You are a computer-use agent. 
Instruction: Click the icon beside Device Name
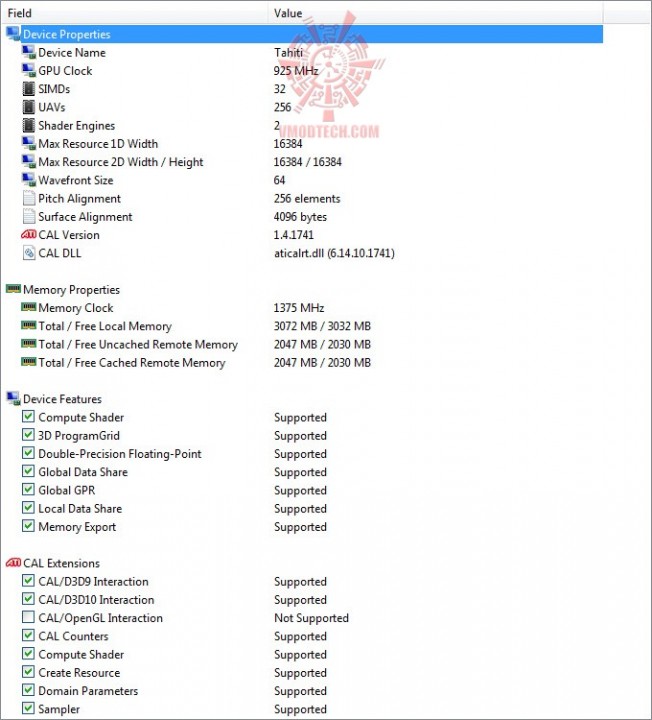click(28, 52)
